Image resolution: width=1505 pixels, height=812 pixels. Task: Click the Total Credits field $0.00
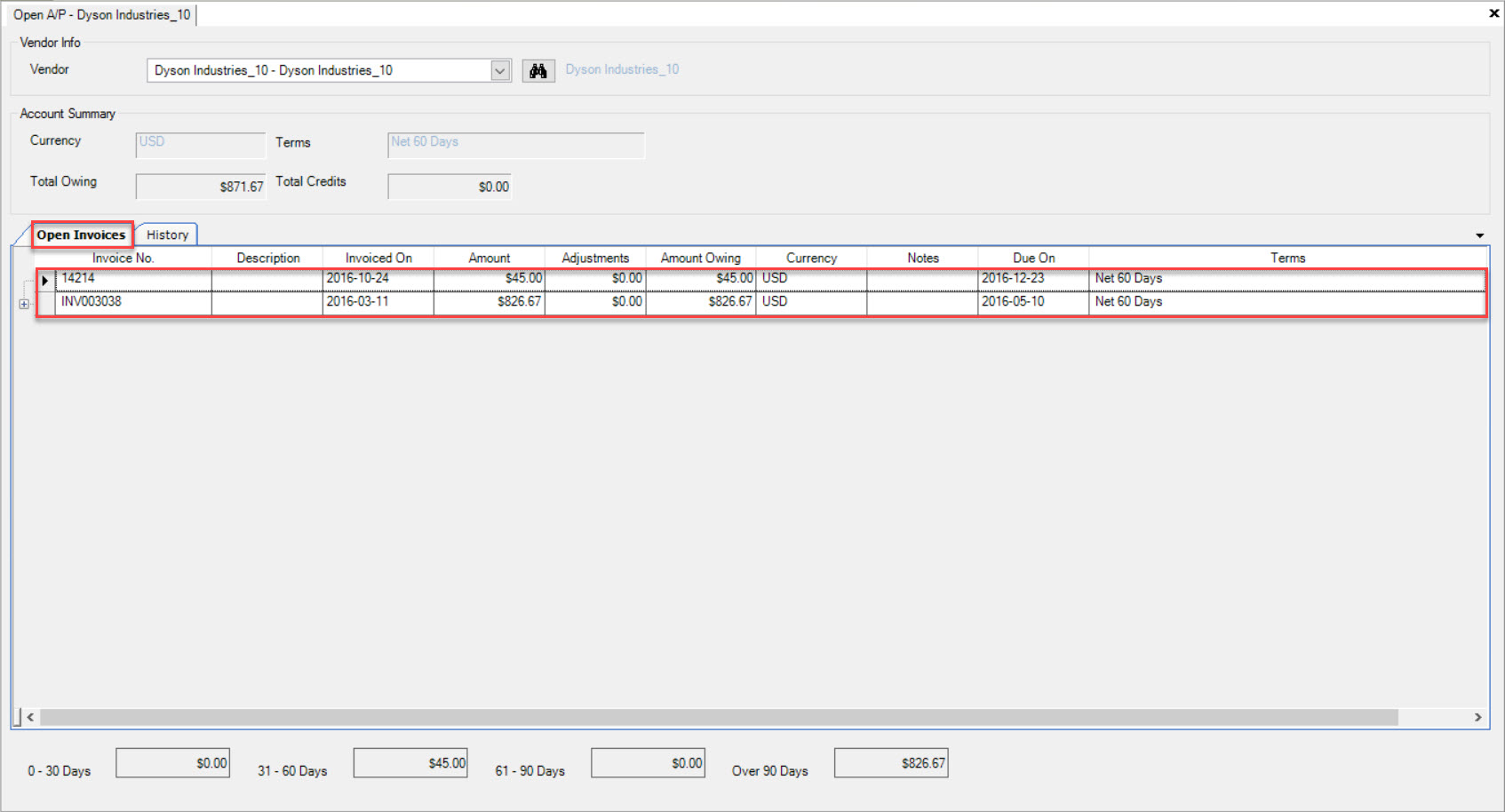click(450, 187)
